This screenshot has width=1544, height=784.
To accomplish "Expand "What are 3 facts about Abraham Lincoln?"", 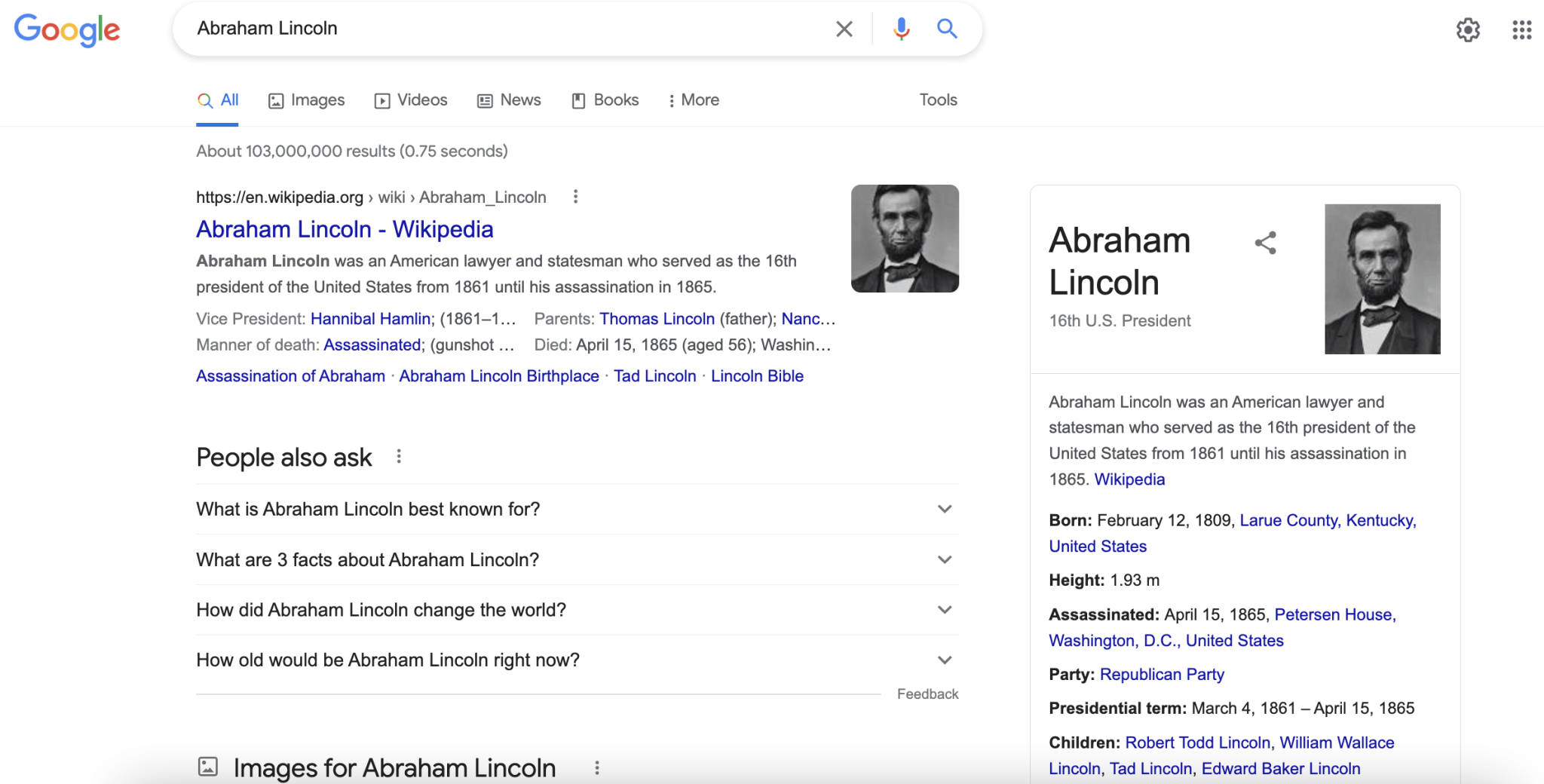I will 944,560.
